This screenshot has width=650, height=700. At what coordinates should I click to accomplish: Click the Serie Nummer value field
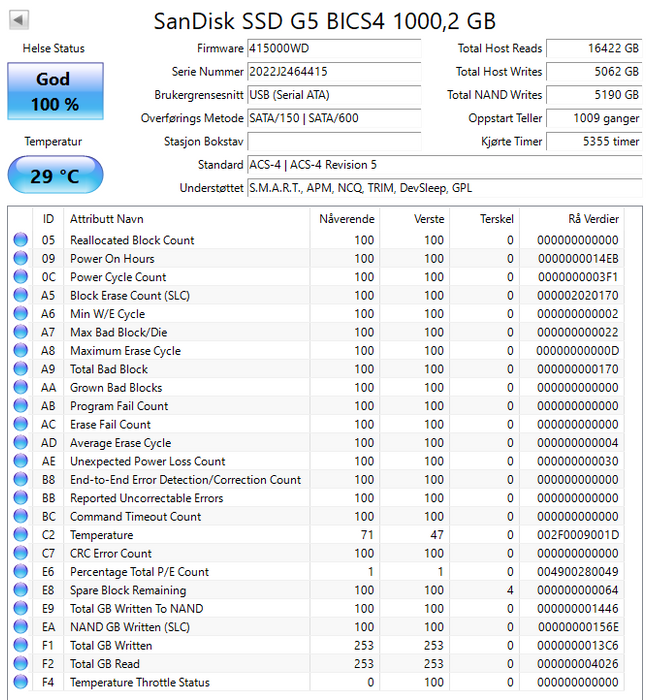pos(333,72)
